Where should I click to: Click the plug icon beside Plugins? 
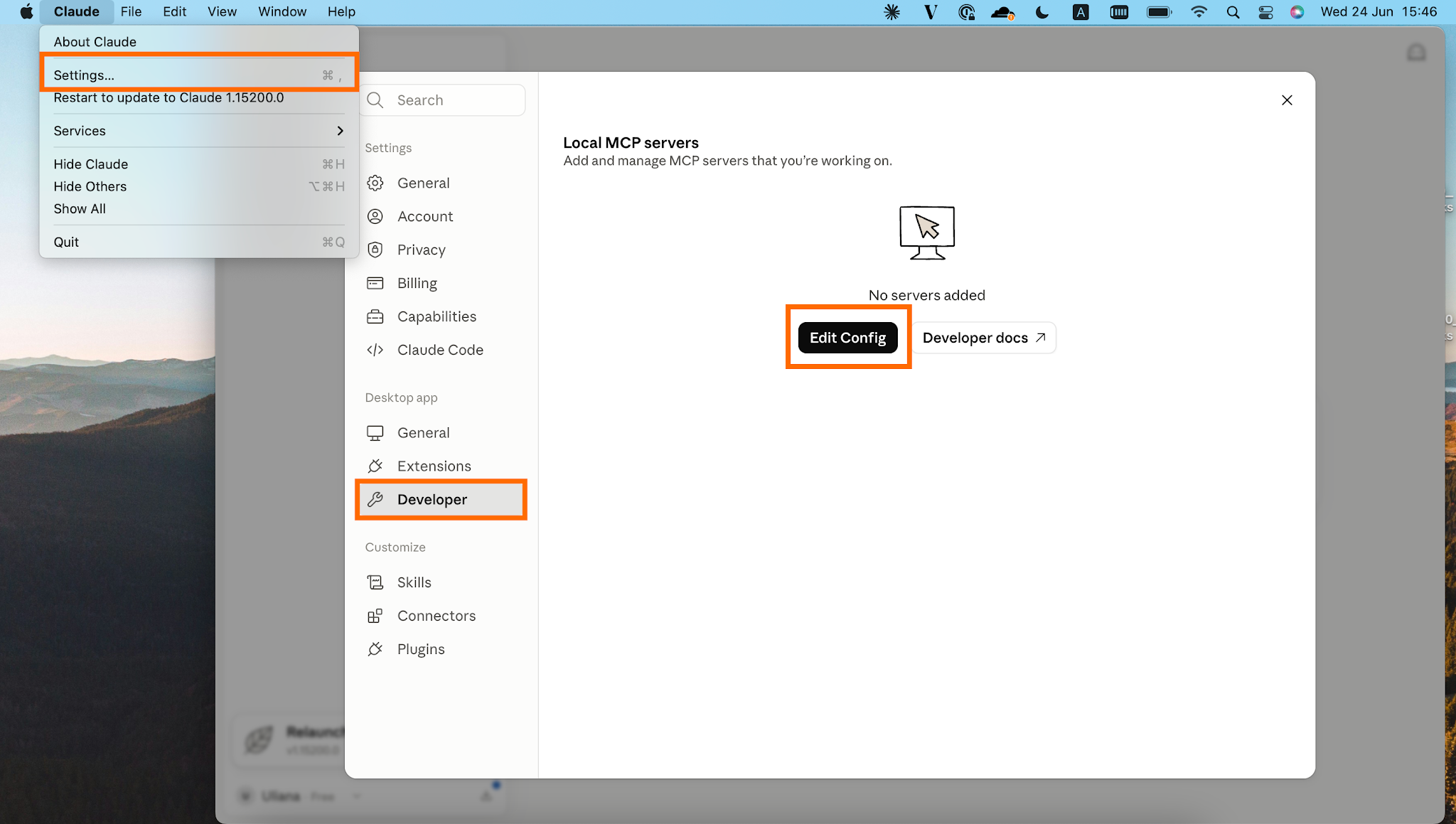pos(375,649)
